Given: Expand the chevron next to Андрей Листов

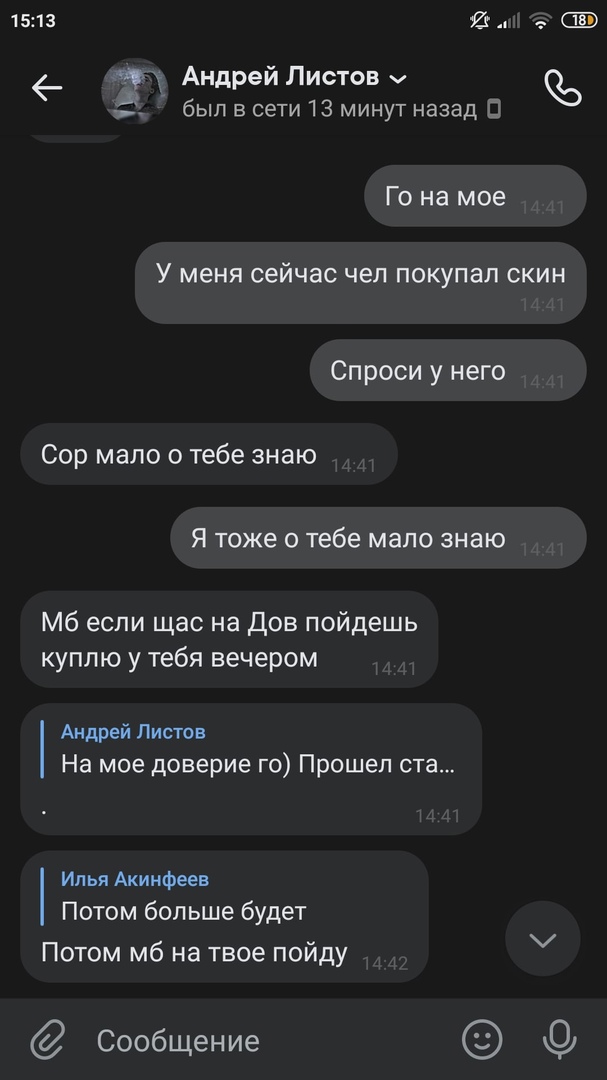Looking at the screenshot, I should pos(398,79).
